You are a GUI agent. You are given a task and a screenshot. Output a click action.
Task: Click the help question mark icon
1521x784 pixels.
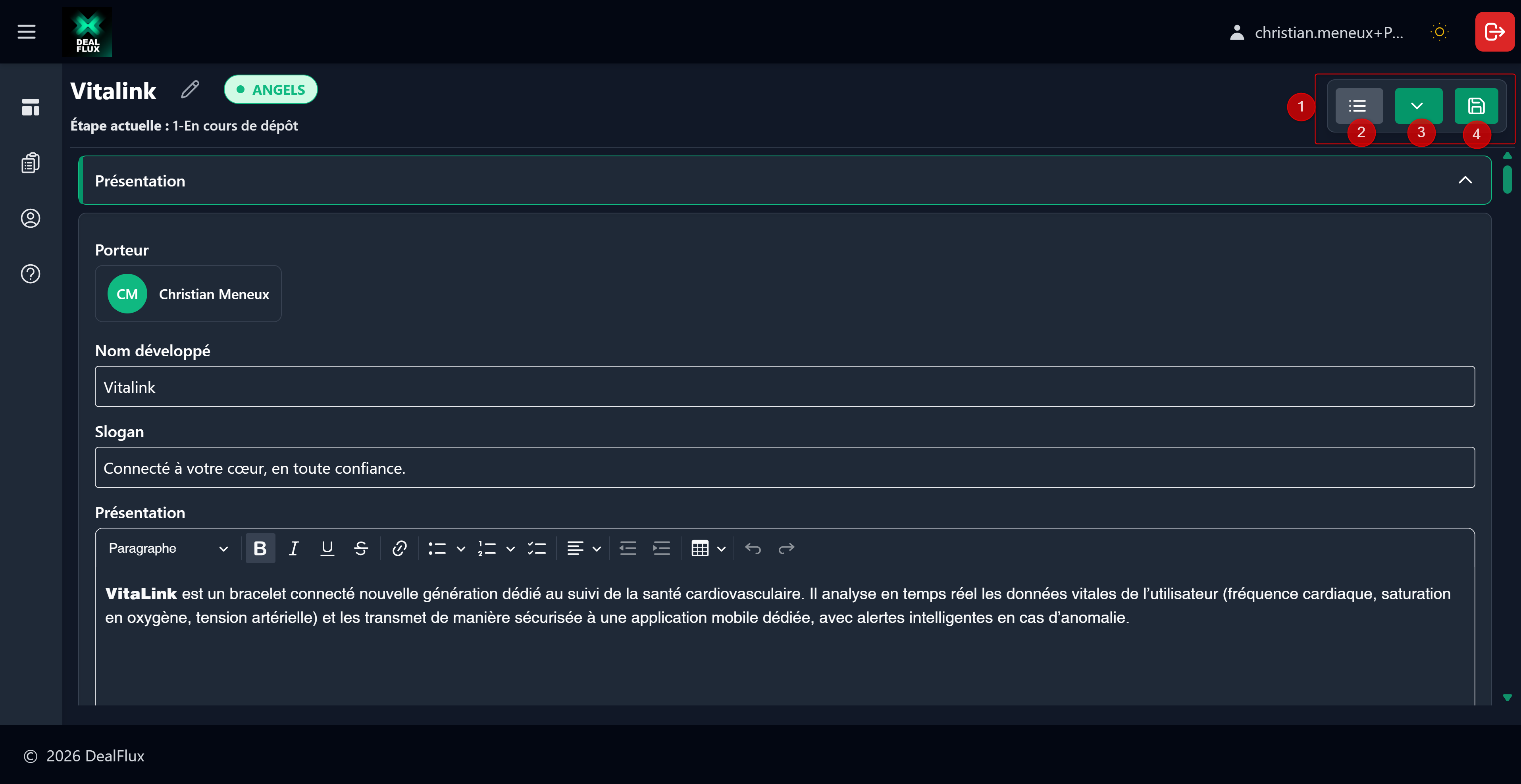tap(30, 274)
